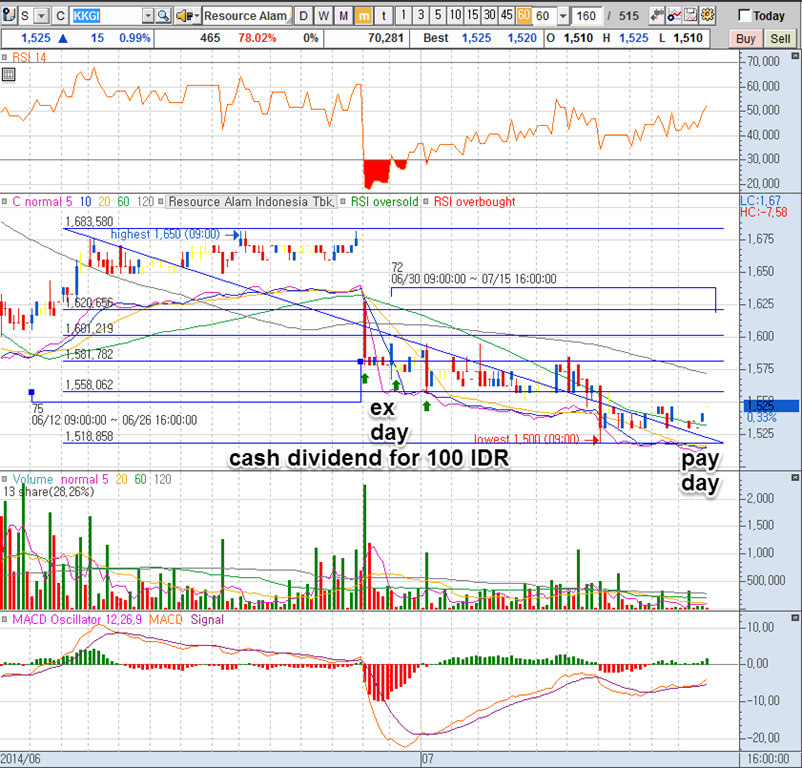Click the Sell button

(779, 38)
